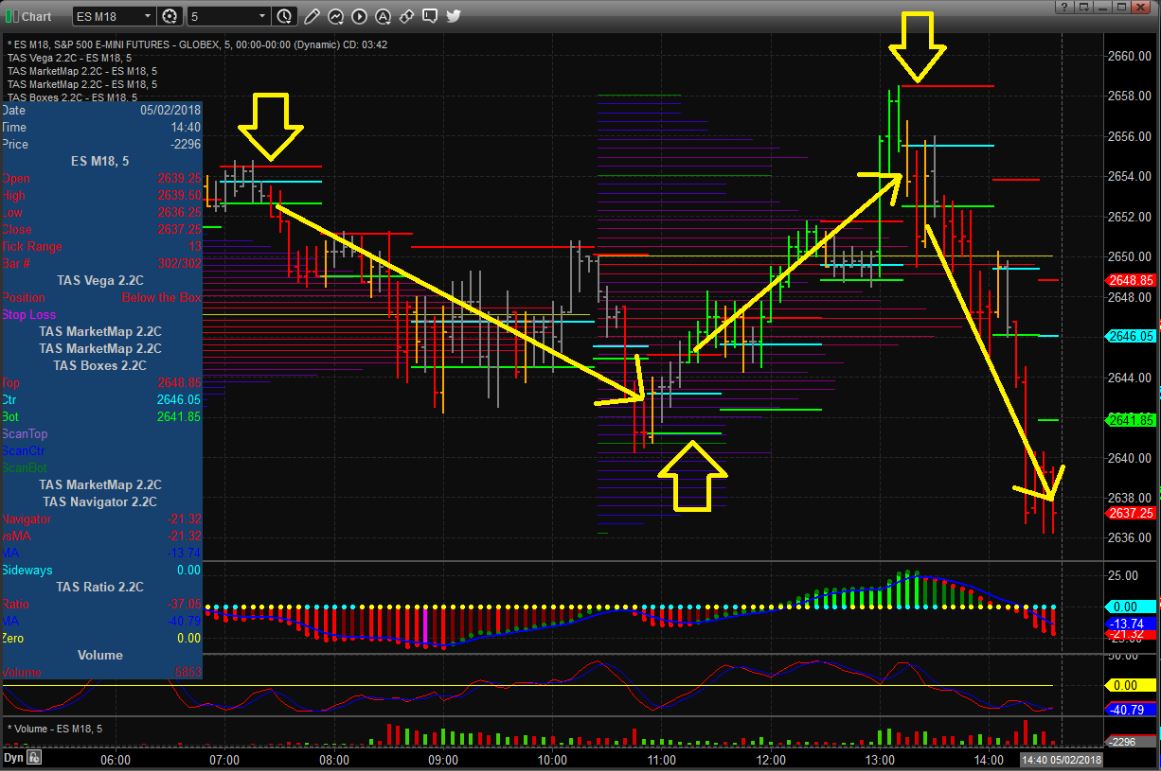Click the Open value 2639.25

click(x=179, y=178)
